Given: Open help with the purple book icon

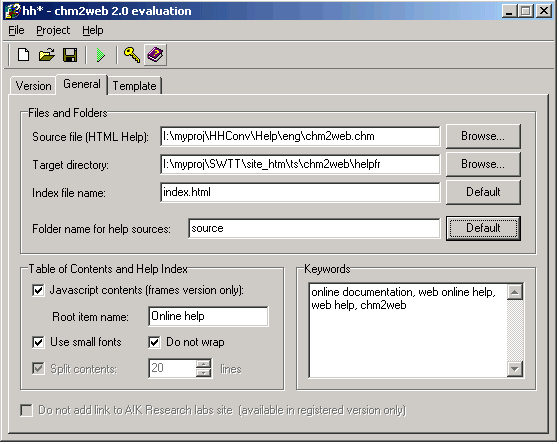Looking at the screenshot, I should [155, 55].
